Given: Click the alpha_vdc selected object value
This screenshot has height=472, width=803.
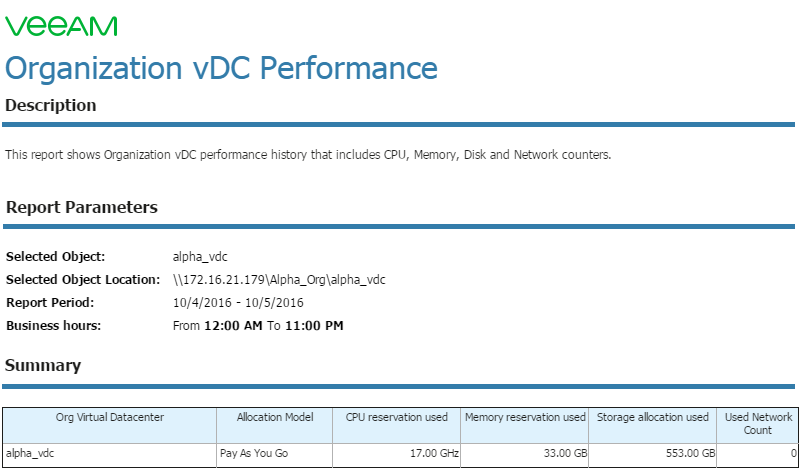Looking at the screenshot, I should (200, 256).
